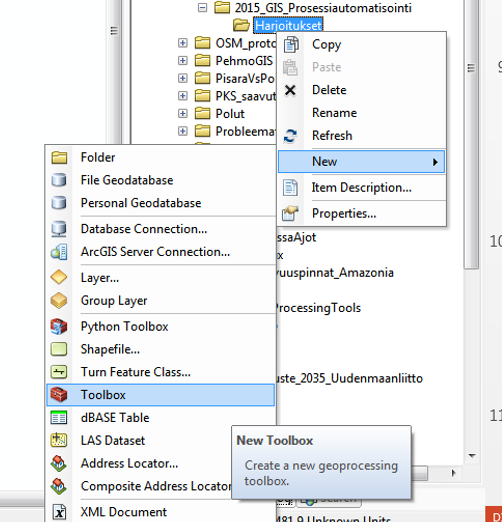Open the New submenu arrow
This screenshot has height=522, width=502.
point(435,162)
